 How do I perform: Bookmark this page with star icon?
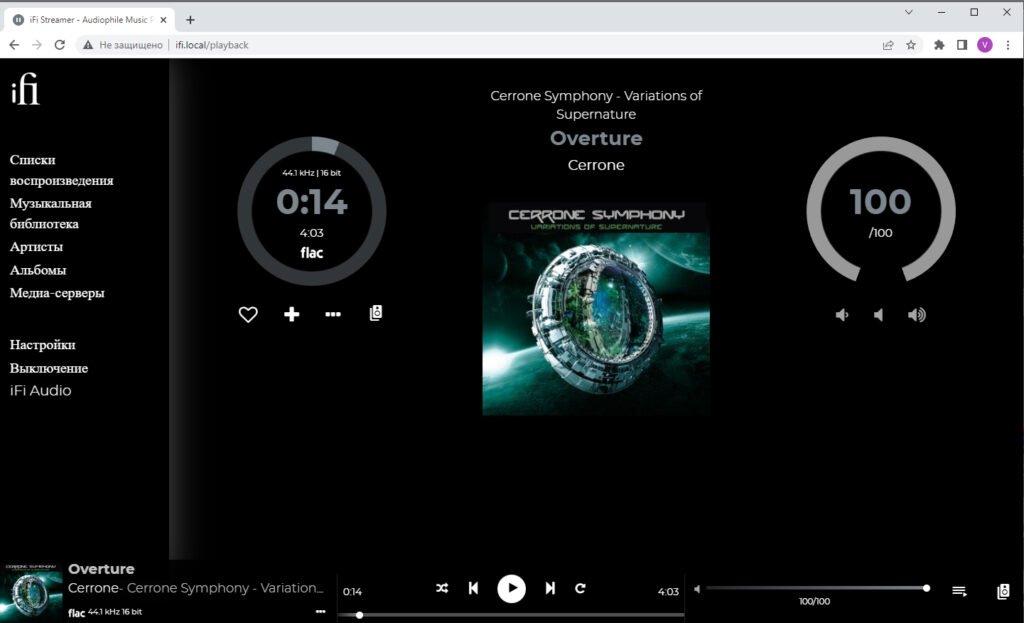(911, 45)
